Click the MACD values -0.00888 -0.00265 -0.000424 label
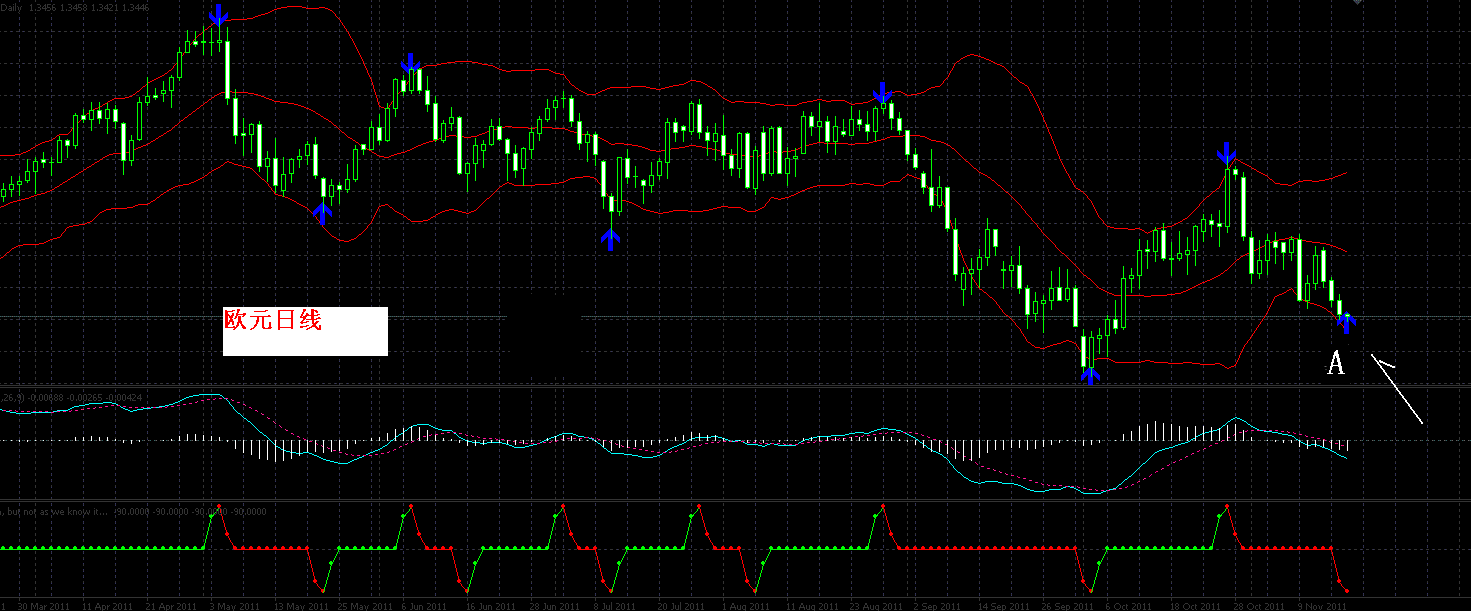The width and height of the screenshot is (1471, 611). click(x=72, y=398)
